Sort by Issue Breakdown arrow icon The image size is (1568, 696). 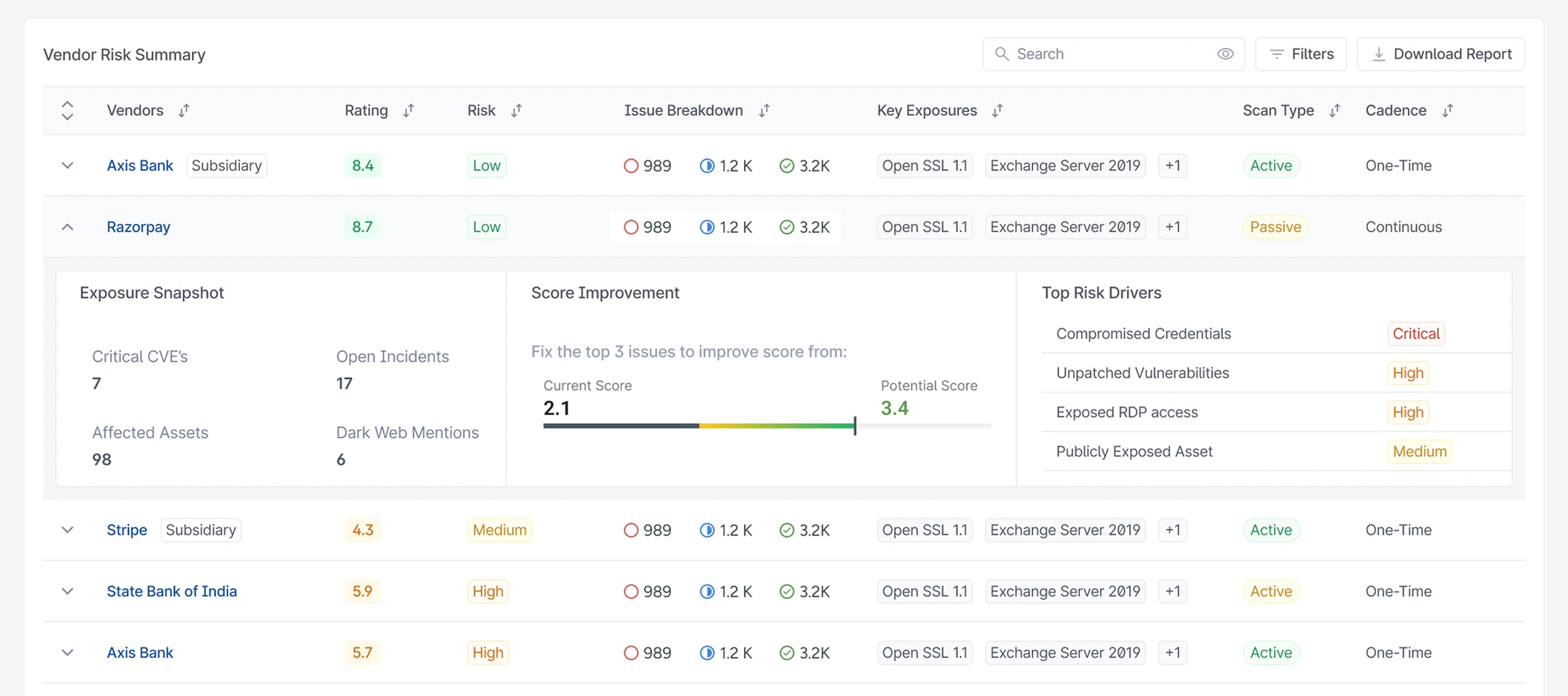(x=764, y=110)
